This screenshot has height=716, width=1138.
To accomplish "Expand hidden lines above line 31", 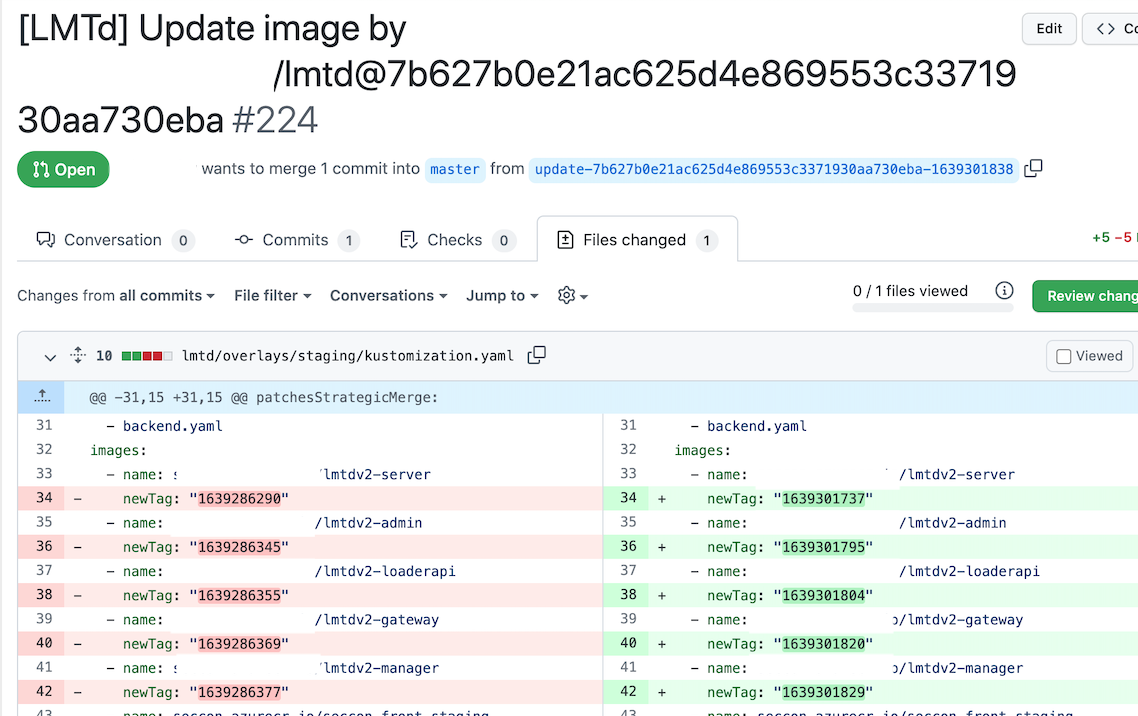I will 42,397.
